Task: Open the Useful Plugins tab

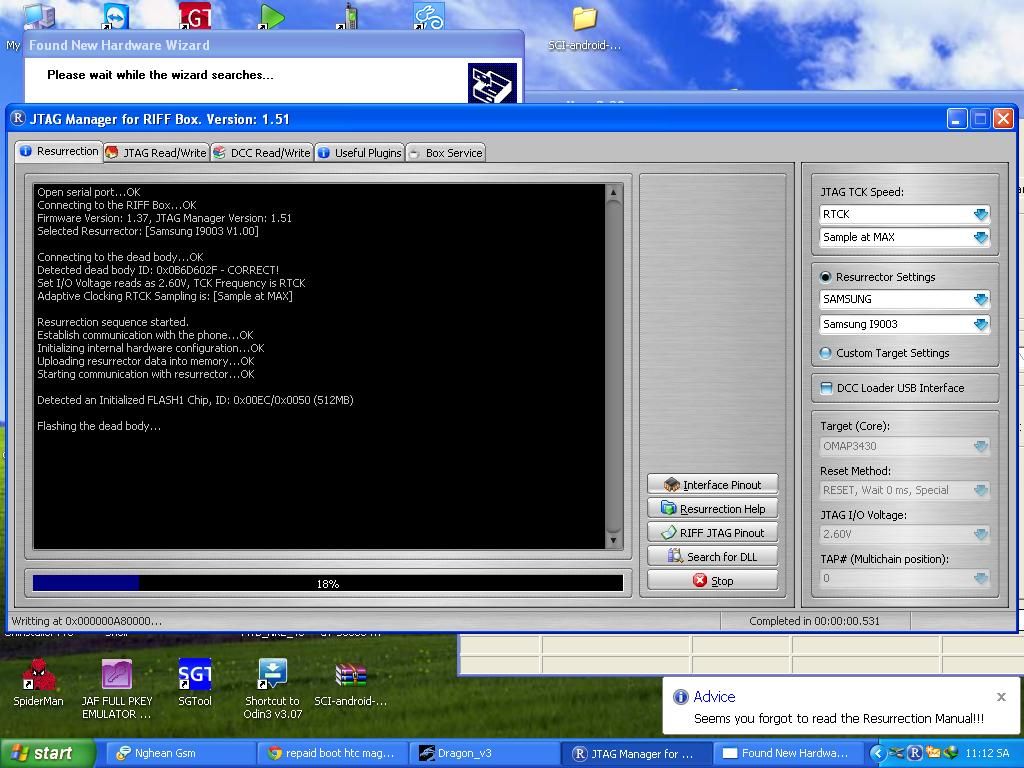Action: click(x=360, y=153)
